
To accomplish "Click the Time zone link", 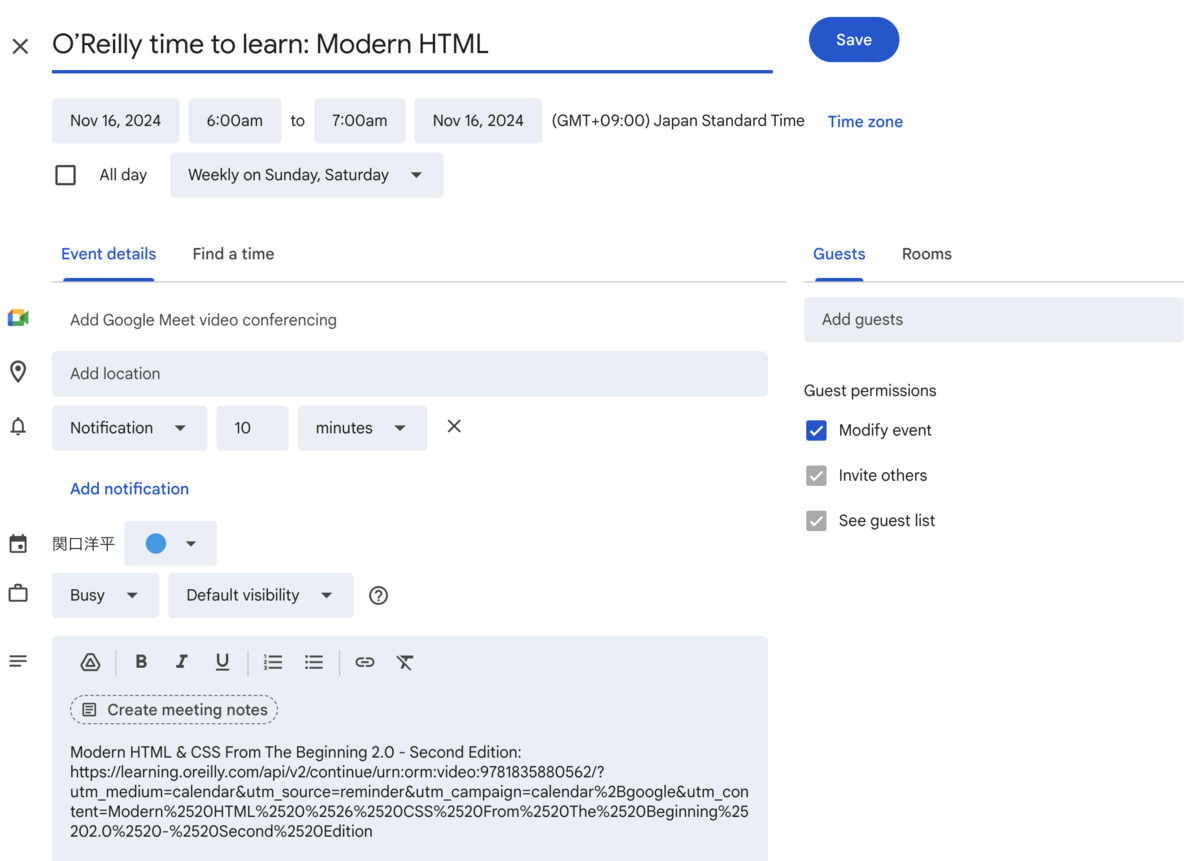I will pos(865,122).
